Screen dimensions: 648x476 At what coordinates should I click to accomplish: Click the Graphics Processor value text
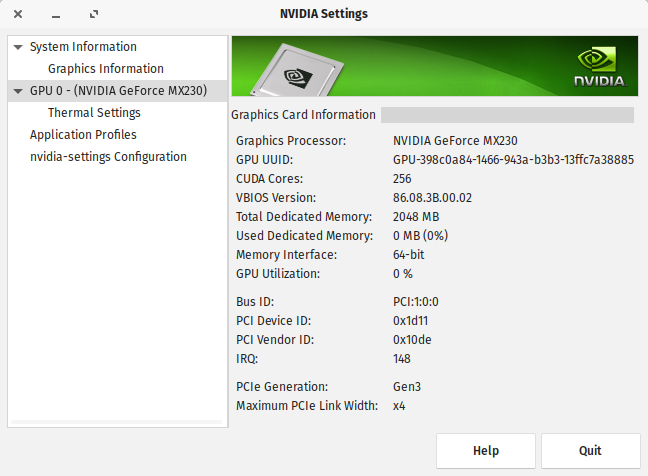454,141
